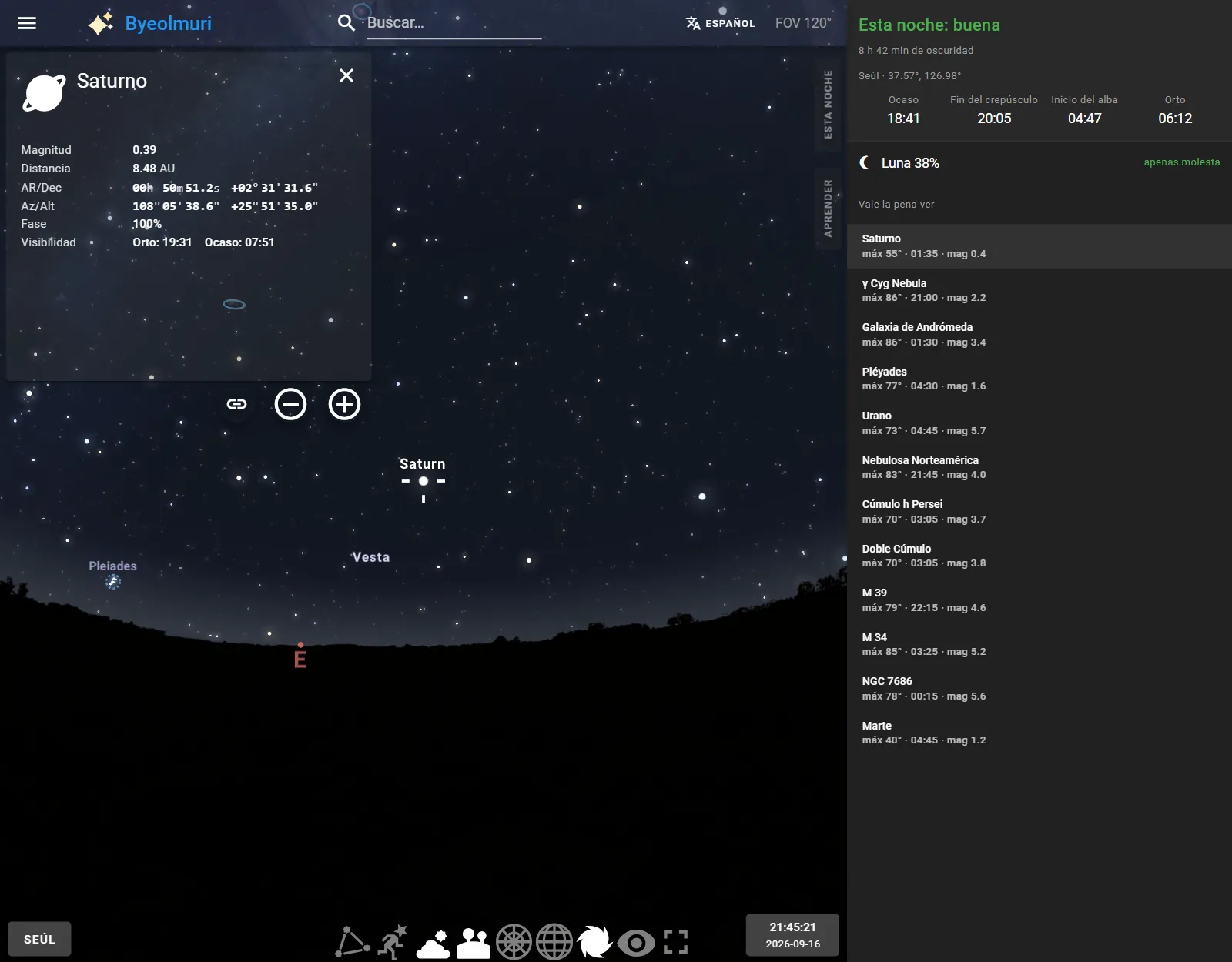Select Doble Cúmulo entry
This screenshot has width=1232, height=962.
[x=1039, y=556]
